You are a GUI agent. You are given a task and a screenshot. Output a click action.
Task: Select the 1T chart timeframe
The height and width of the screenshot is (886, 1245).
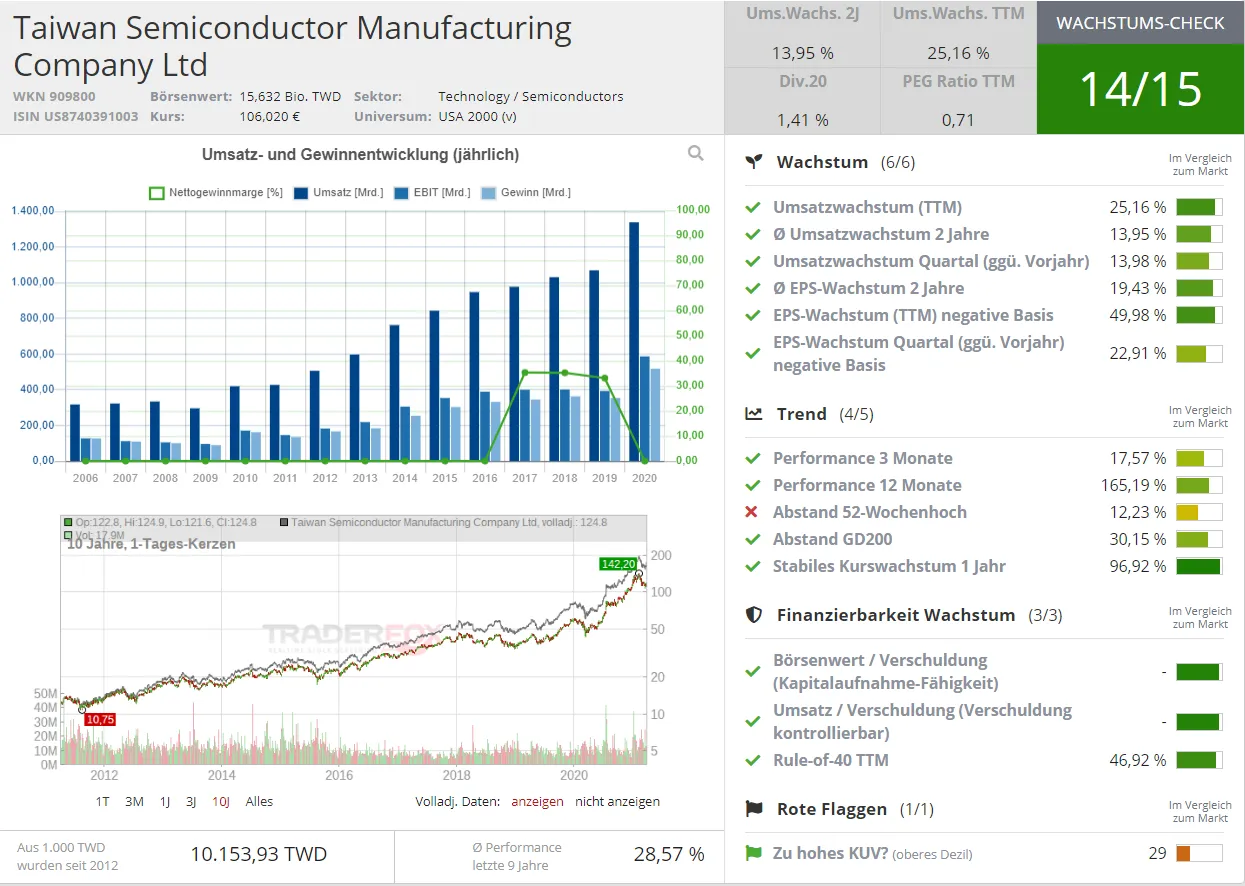103,801
